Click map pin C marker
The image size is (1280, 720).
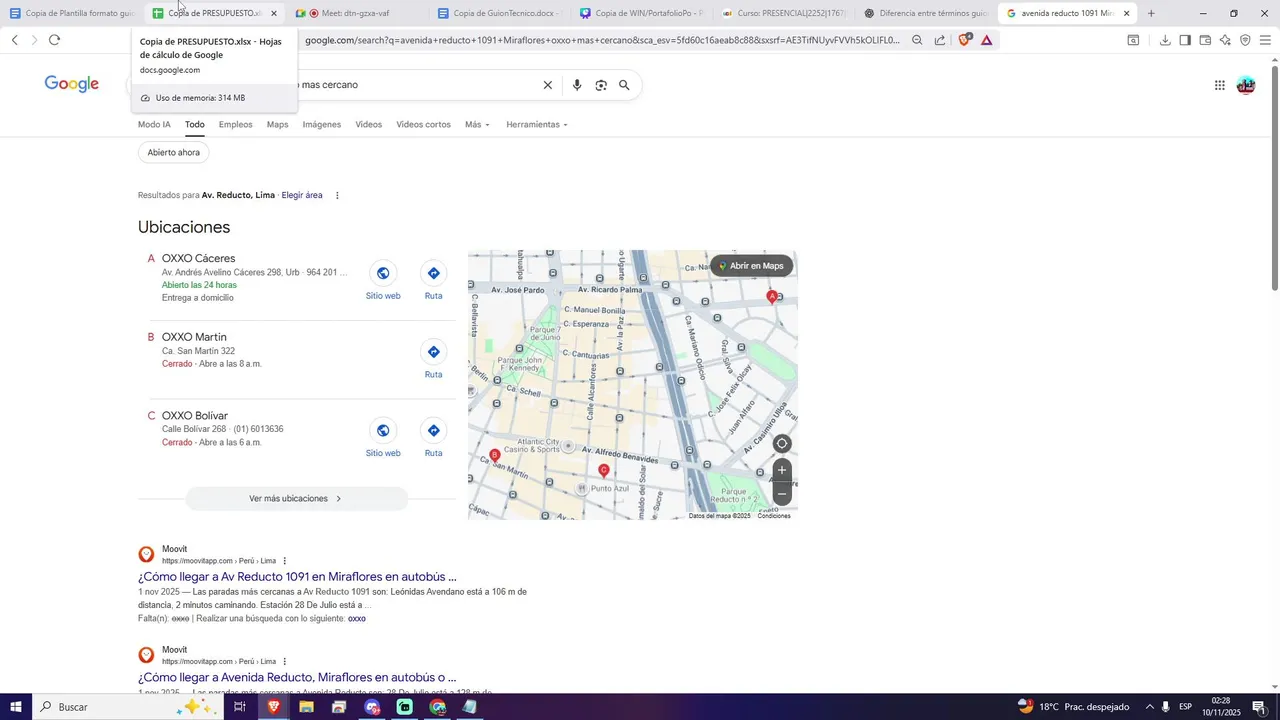click(x=604, y=470)
